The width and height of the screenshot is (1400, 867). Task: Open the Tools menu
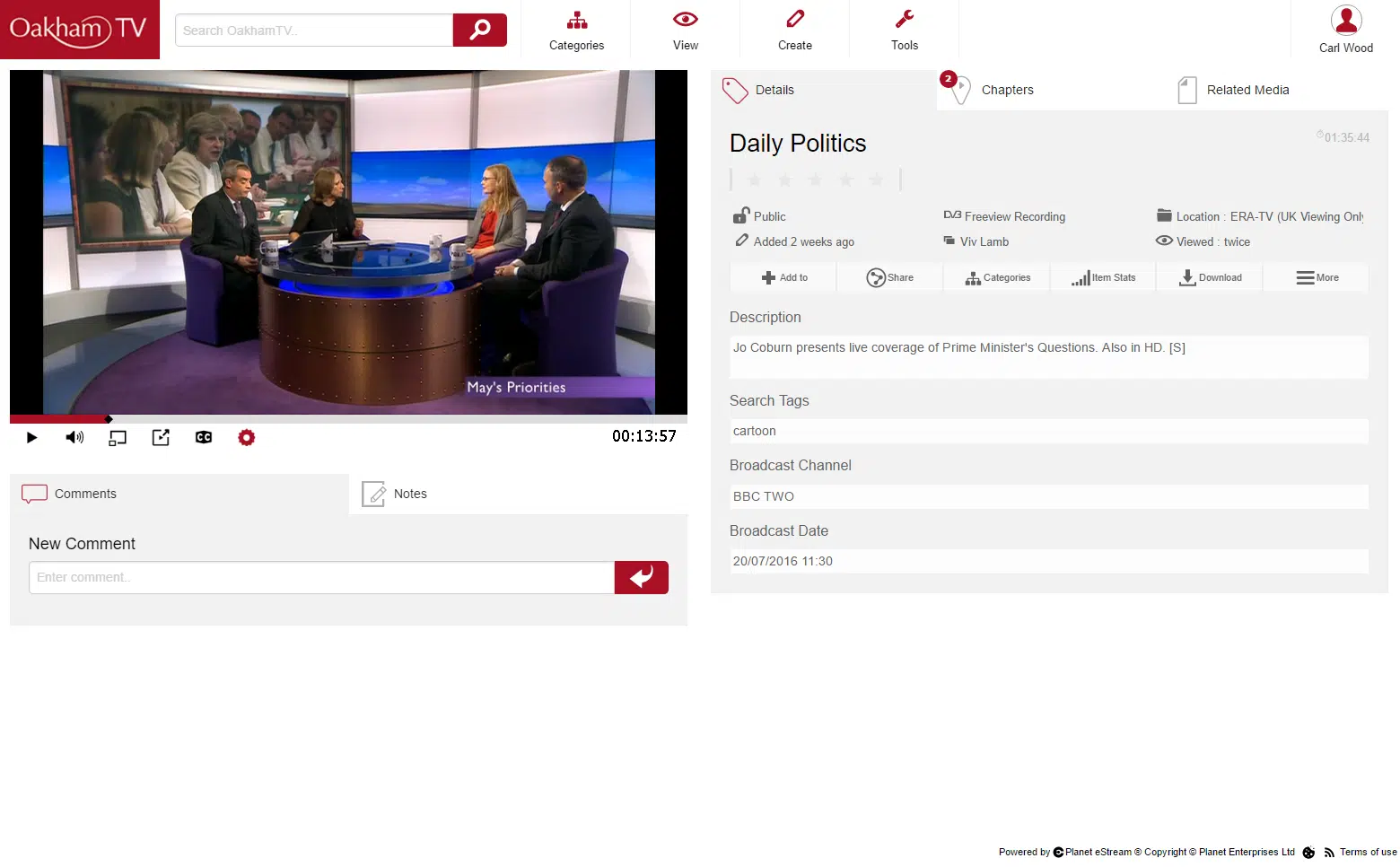click(x=905, y=30)
